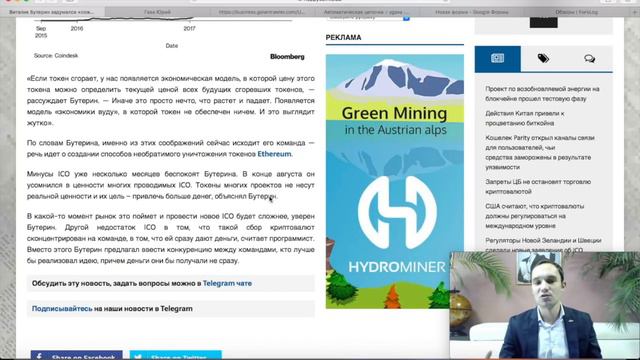Click the '2017' label on chart axis

point(189,29)
